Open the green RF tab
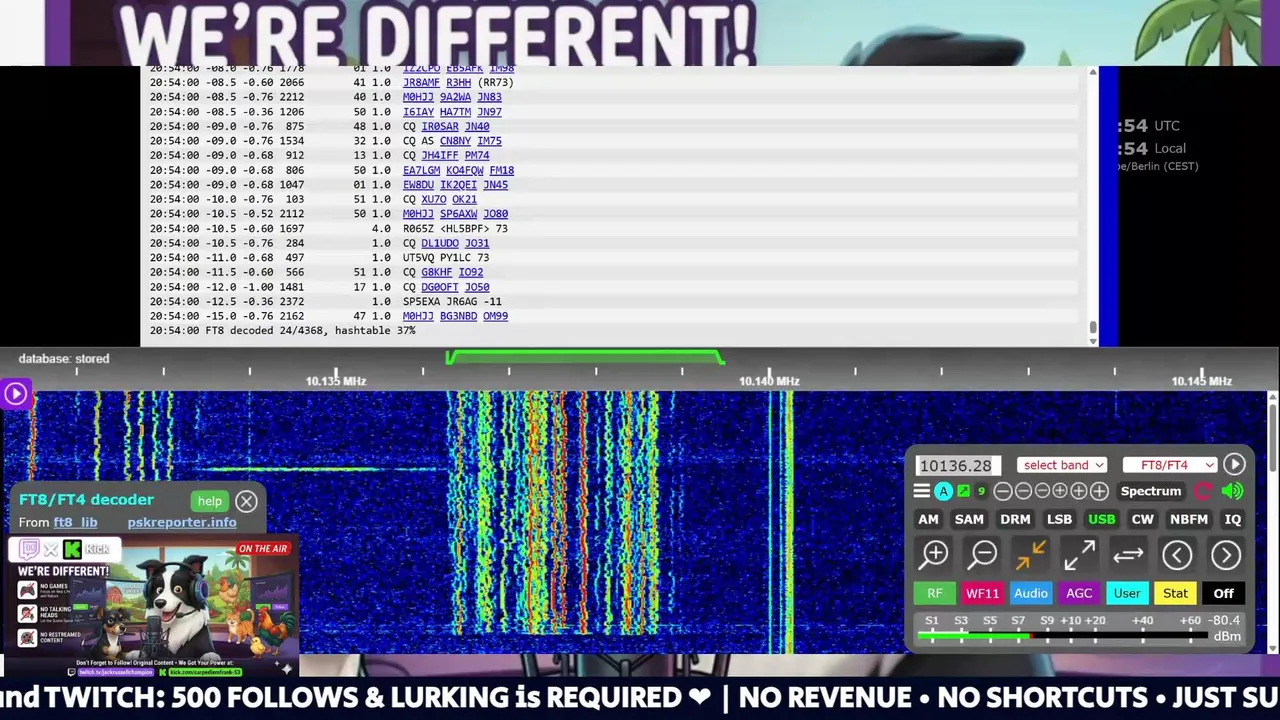Viewport: 1280px width, 720px height. [x=934, y=593]
